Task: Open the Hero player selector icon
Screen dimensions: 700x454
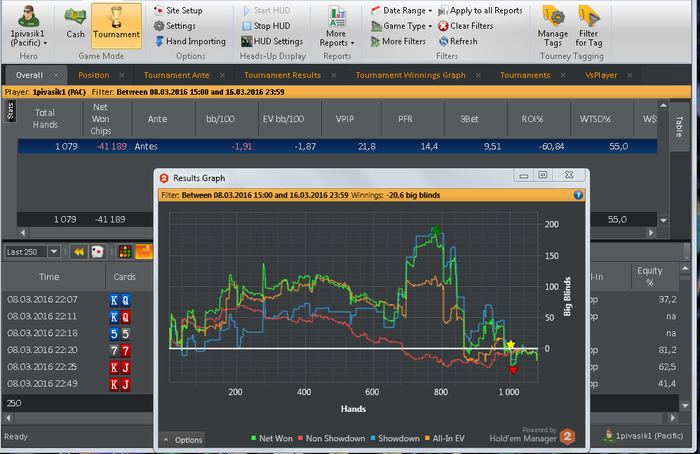Action: pyautogui.click(x=28, y=25)
